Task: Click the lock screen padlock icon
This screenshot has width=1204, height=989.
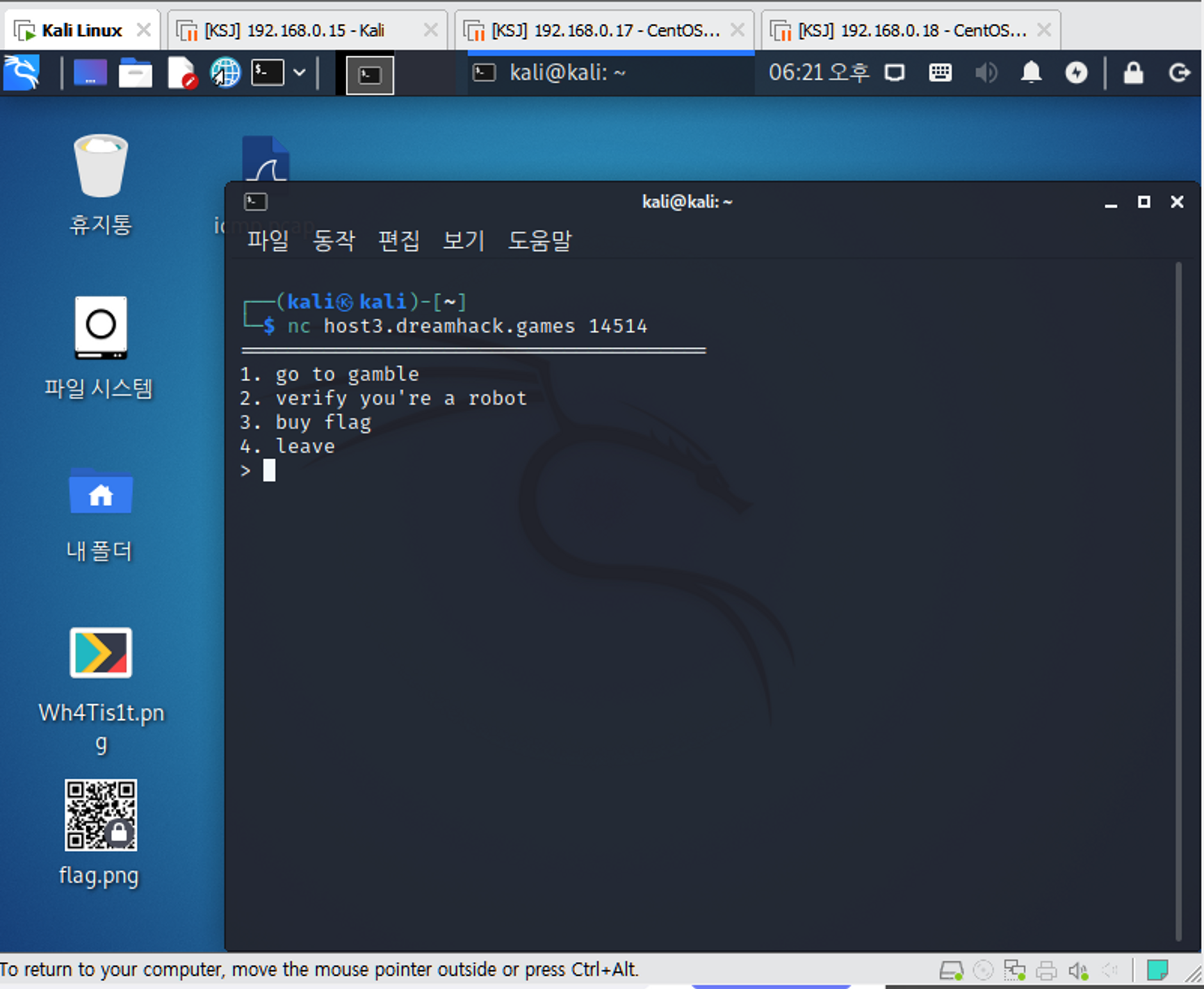Action: coord(1134,72)
